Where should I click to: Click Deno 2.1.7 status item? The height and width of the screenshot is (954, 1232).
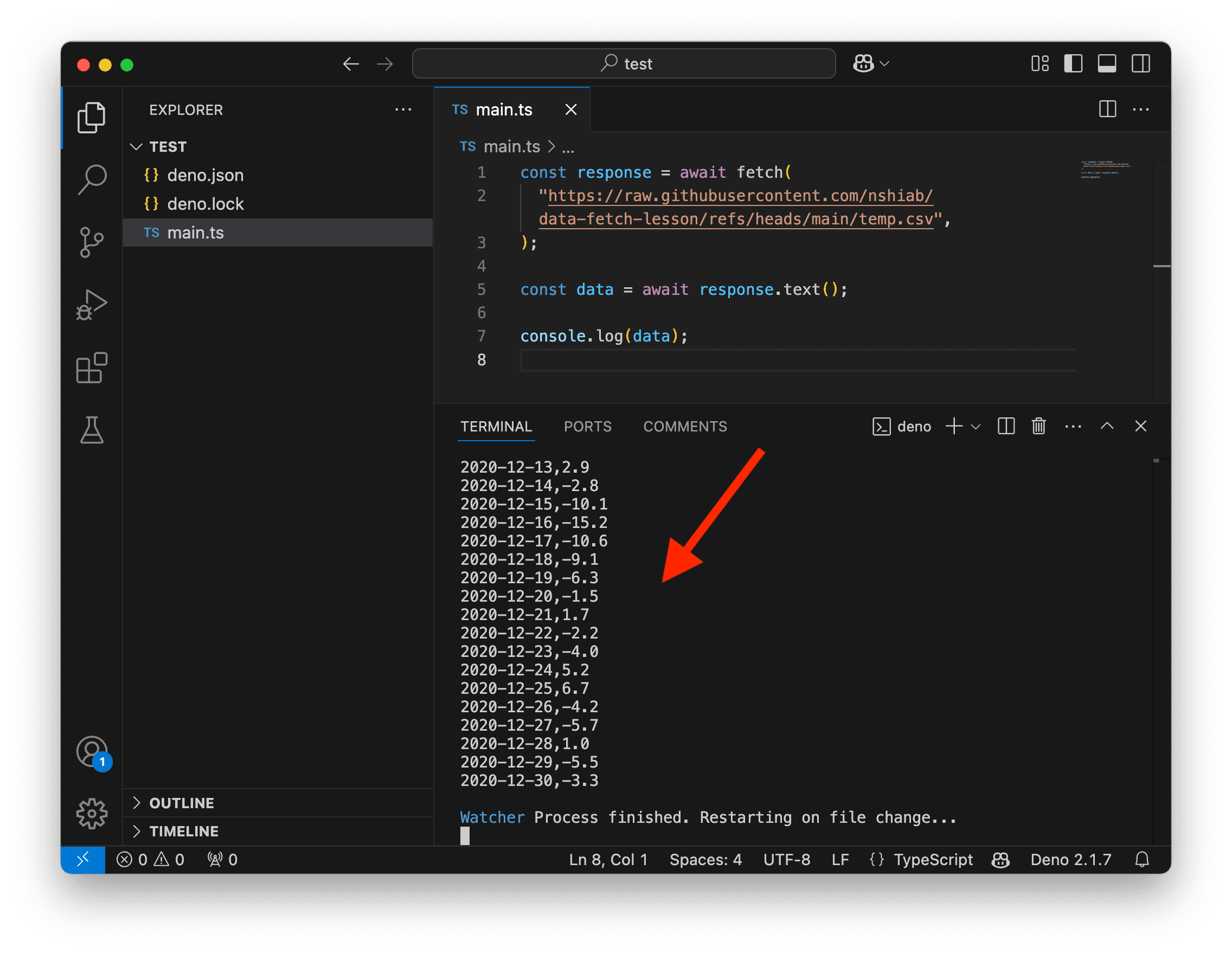tap(1070, 859)
